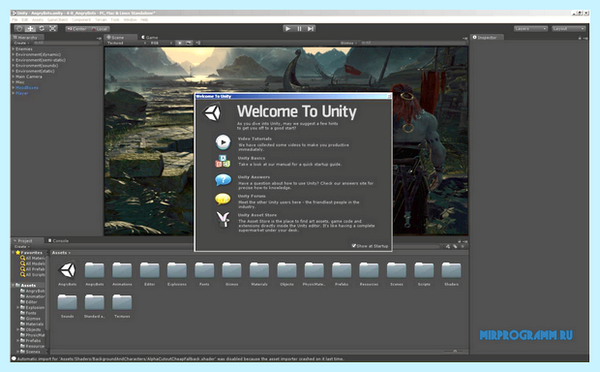Expand the Enemies hierarchy item
This screenshot has height=372, width=600.
13,49
